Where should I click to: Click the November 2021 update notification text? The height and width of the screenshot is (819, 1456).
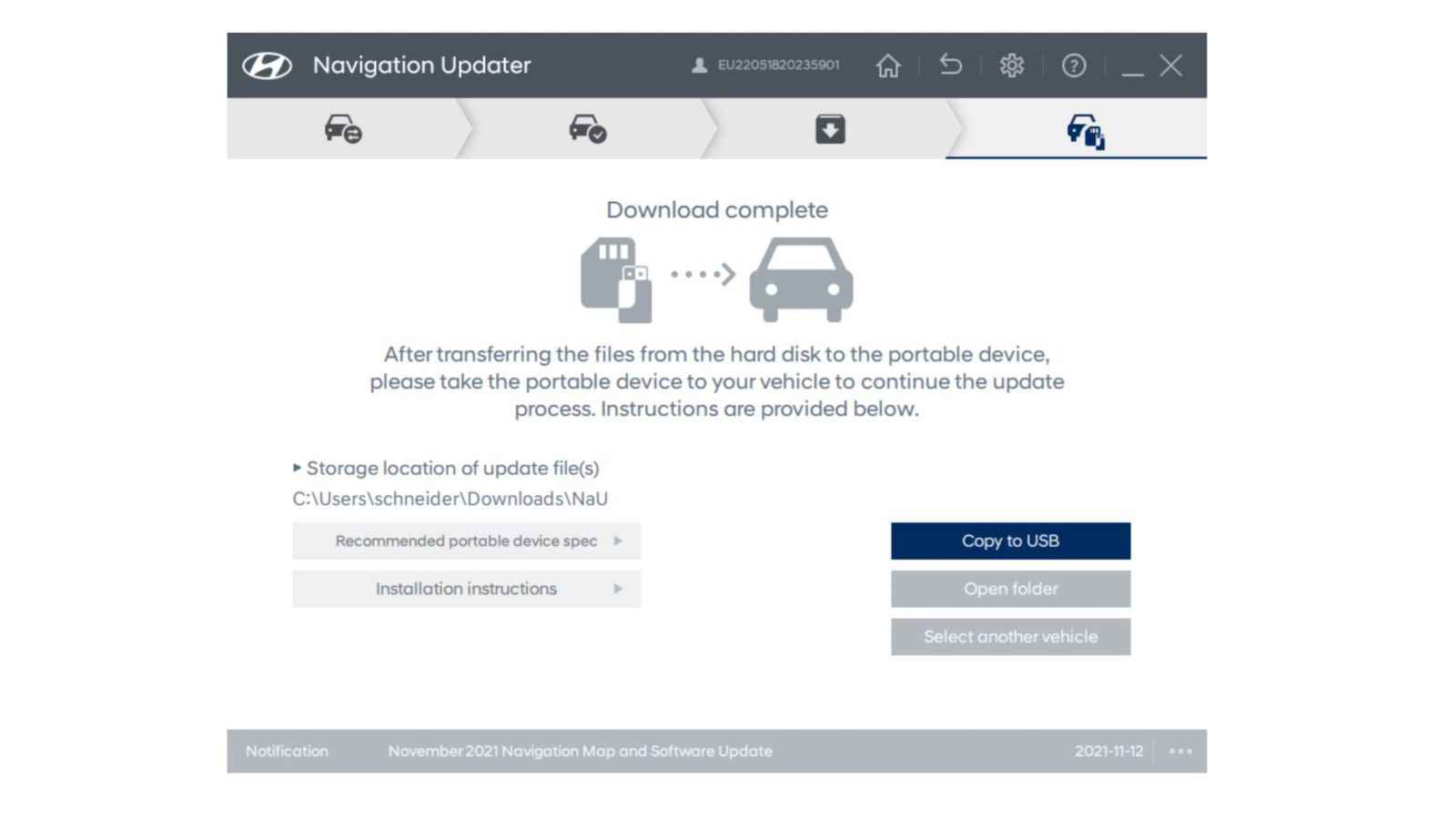point(579,751)
